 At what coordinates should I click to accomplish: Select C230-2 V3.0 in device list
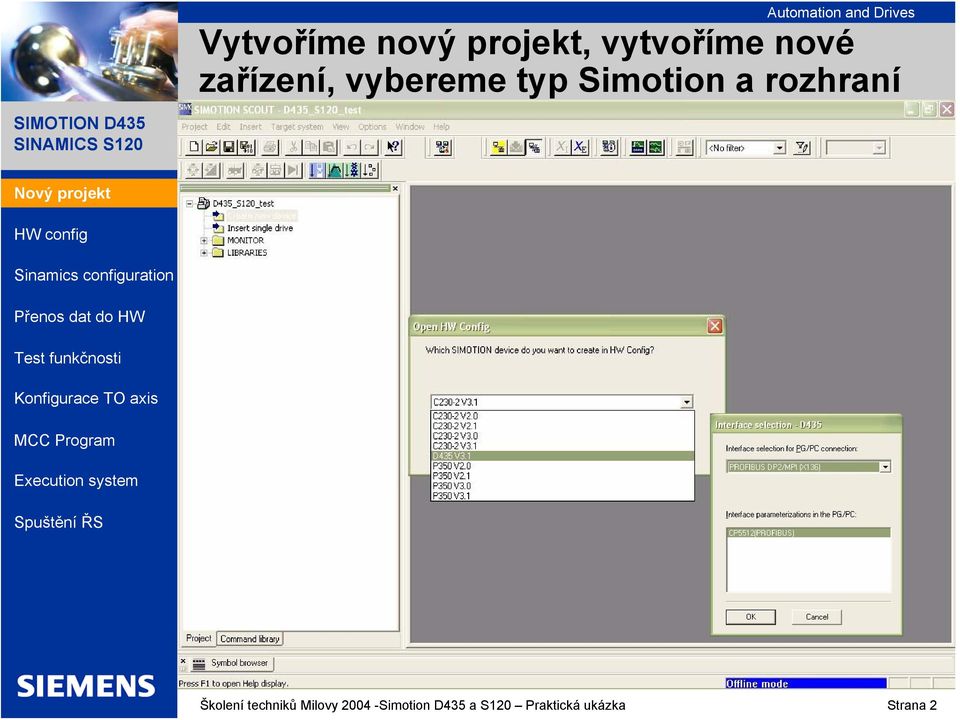[x=563, y=436]
